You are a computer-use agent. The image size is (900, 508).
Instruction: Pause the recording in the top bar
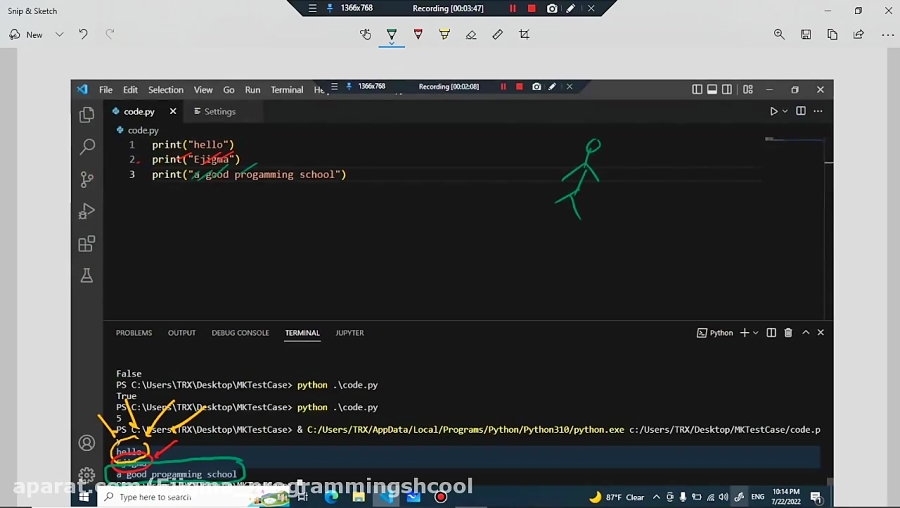(513, 8)
